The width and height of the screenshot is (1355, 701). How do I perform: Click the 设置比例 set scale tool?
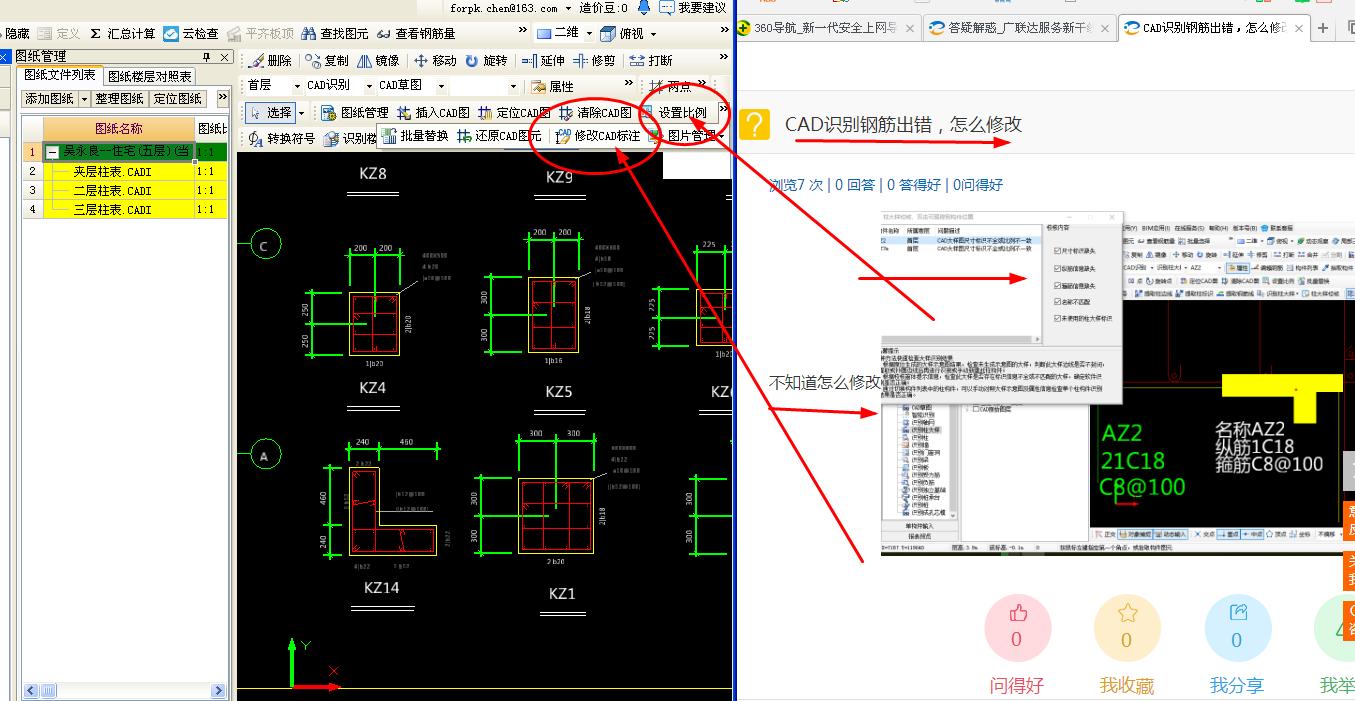(673, 113)
